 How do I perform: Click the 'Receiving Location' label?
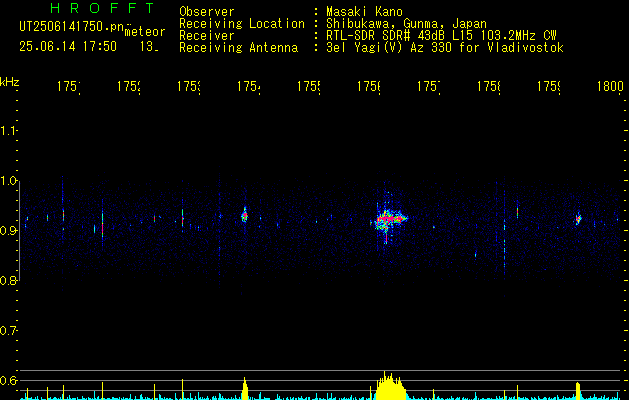coord(242,24)
